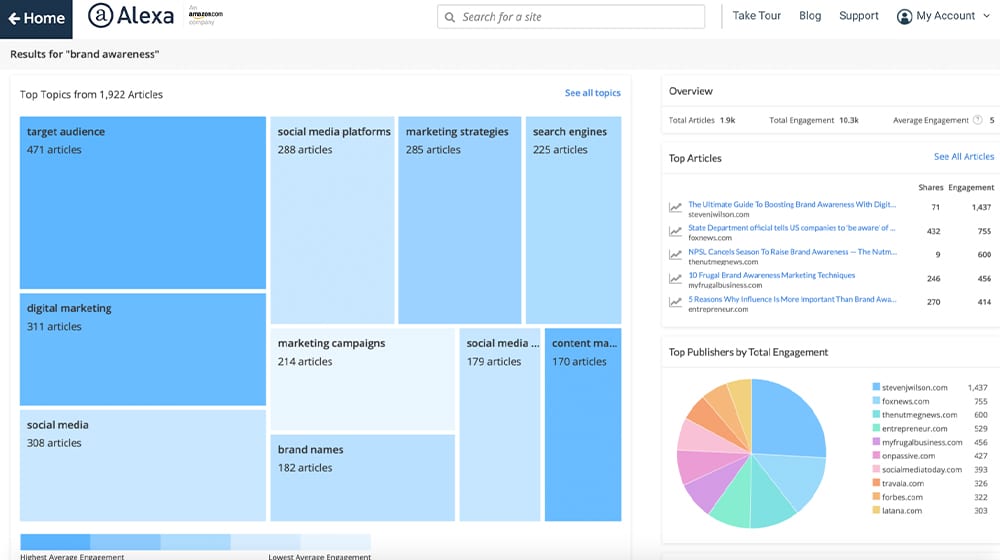Select the brand names tile

(x=363, y=478)
